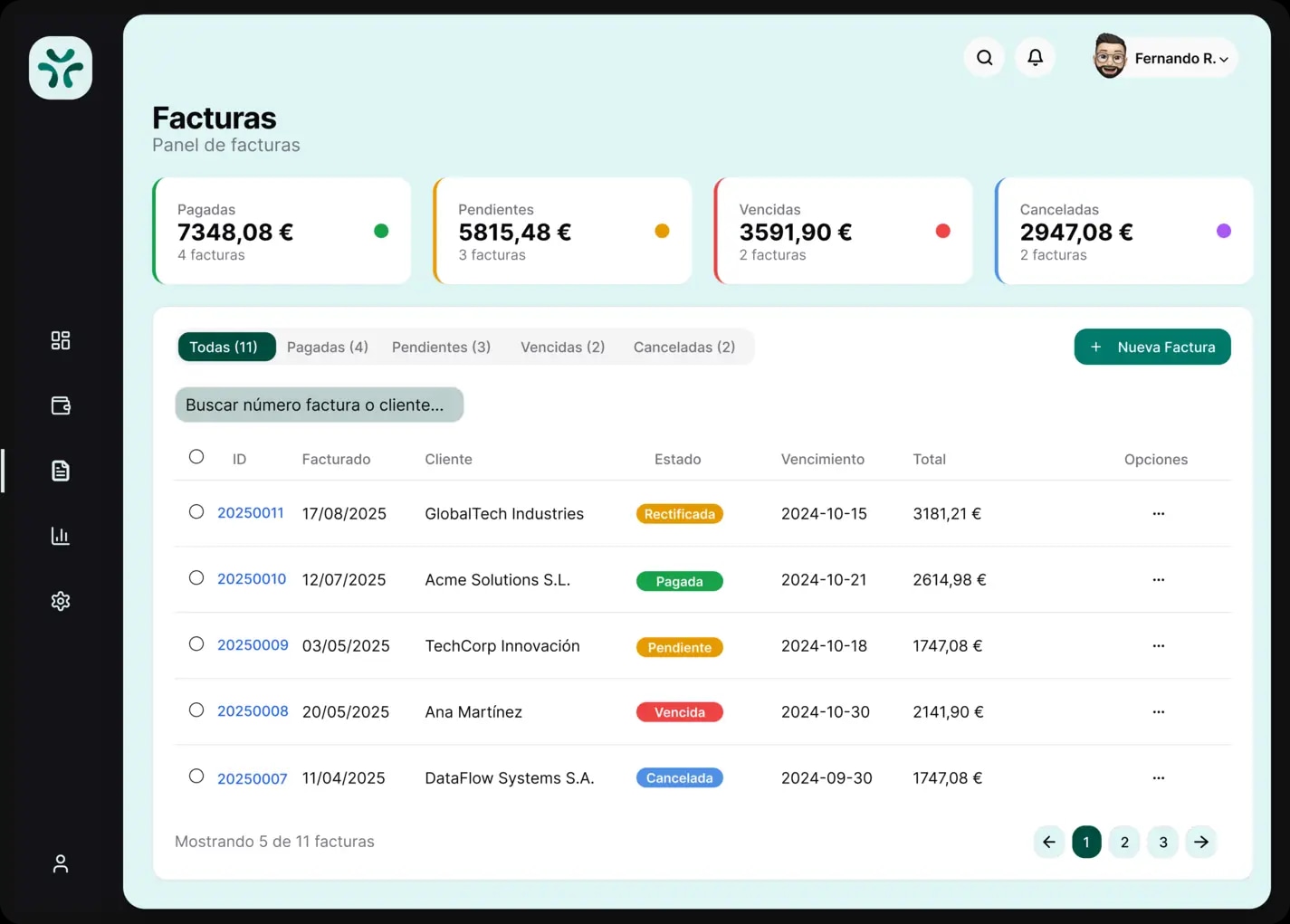
Task: Open settings via the gear icon
Action: [61, 600]
